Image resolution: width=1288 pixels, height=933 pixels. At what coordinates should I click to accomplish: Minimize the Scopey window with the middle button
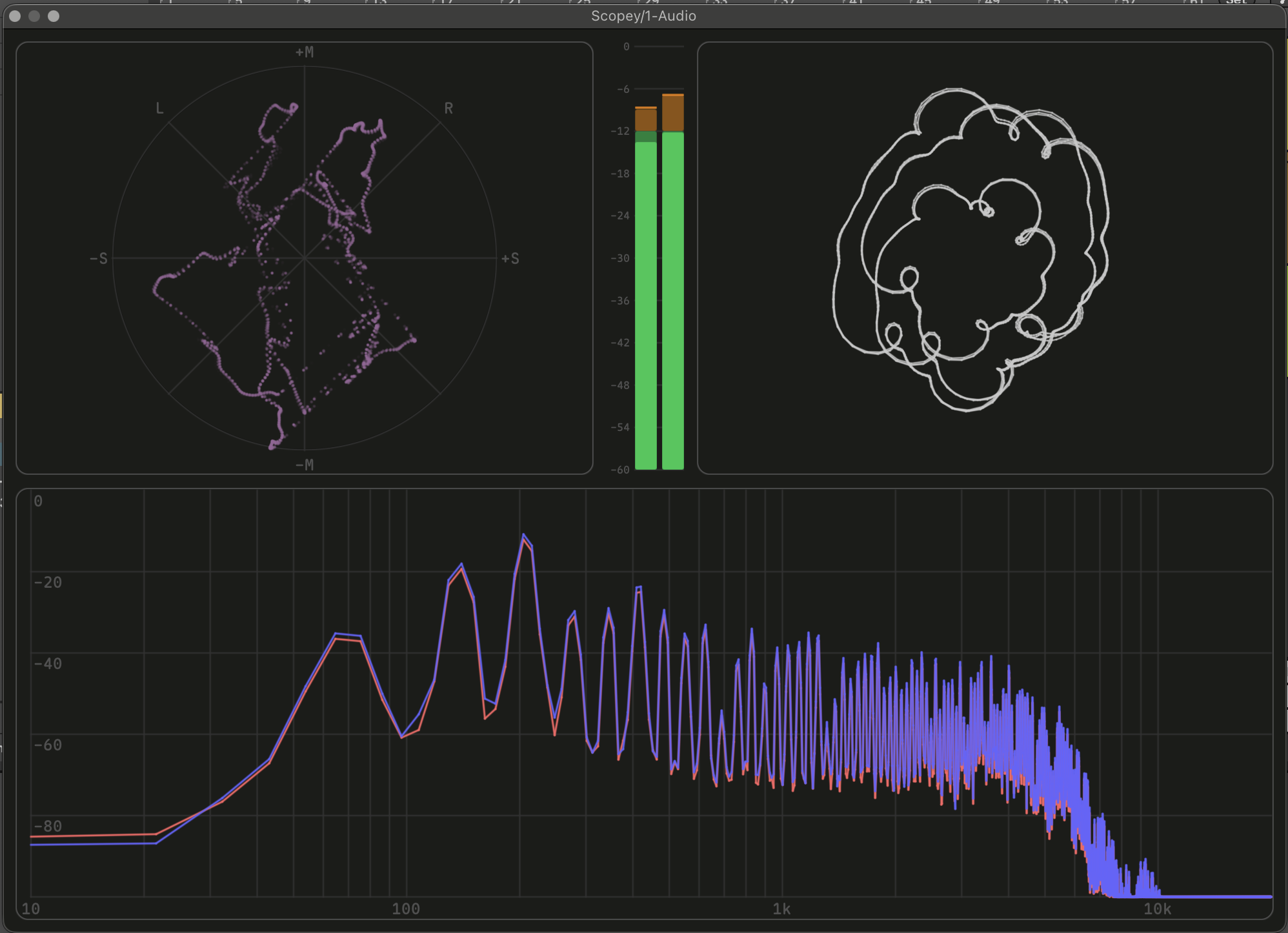34,16
